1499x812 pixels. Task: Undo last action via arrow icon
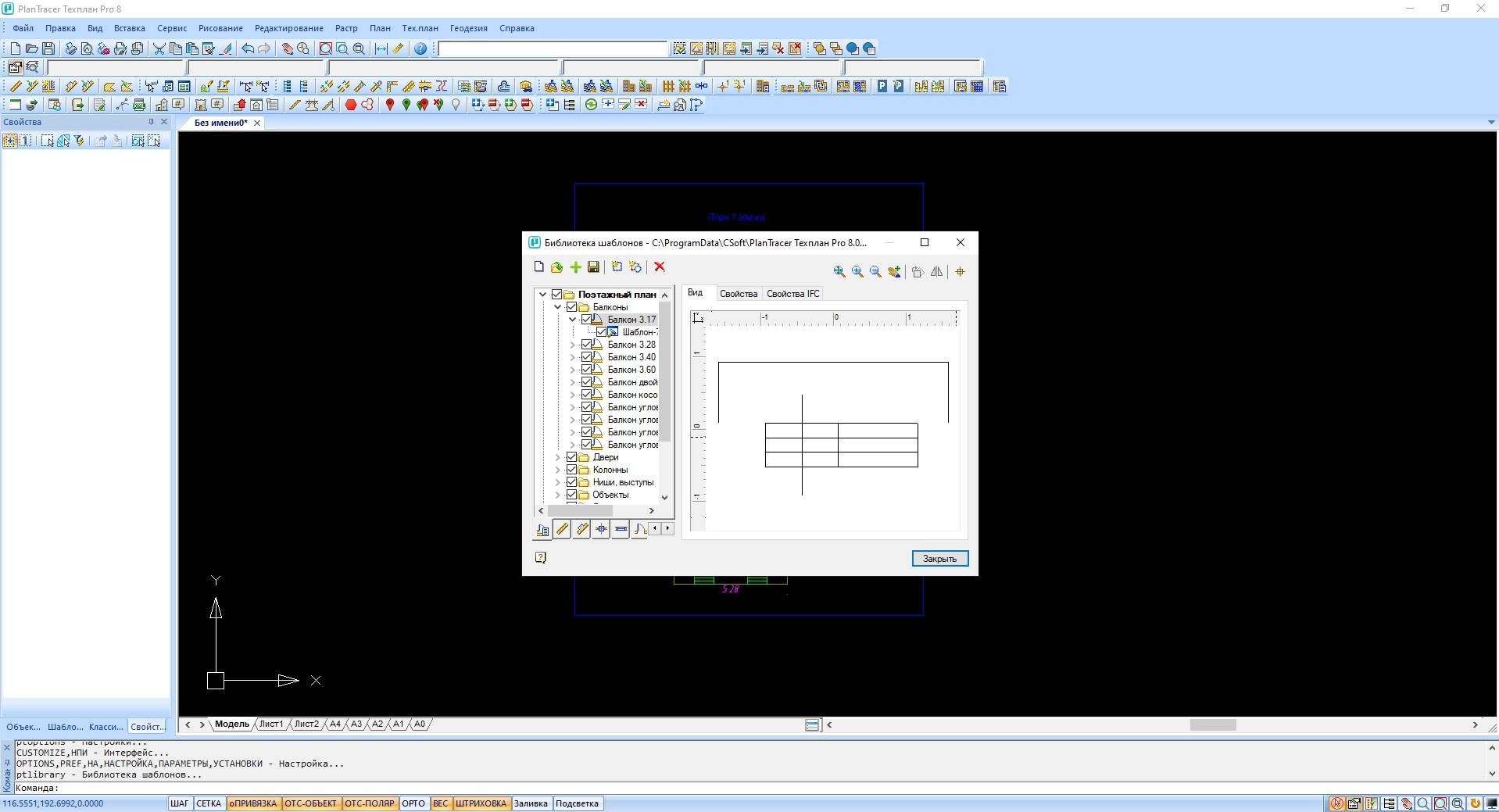coord(247,48)
